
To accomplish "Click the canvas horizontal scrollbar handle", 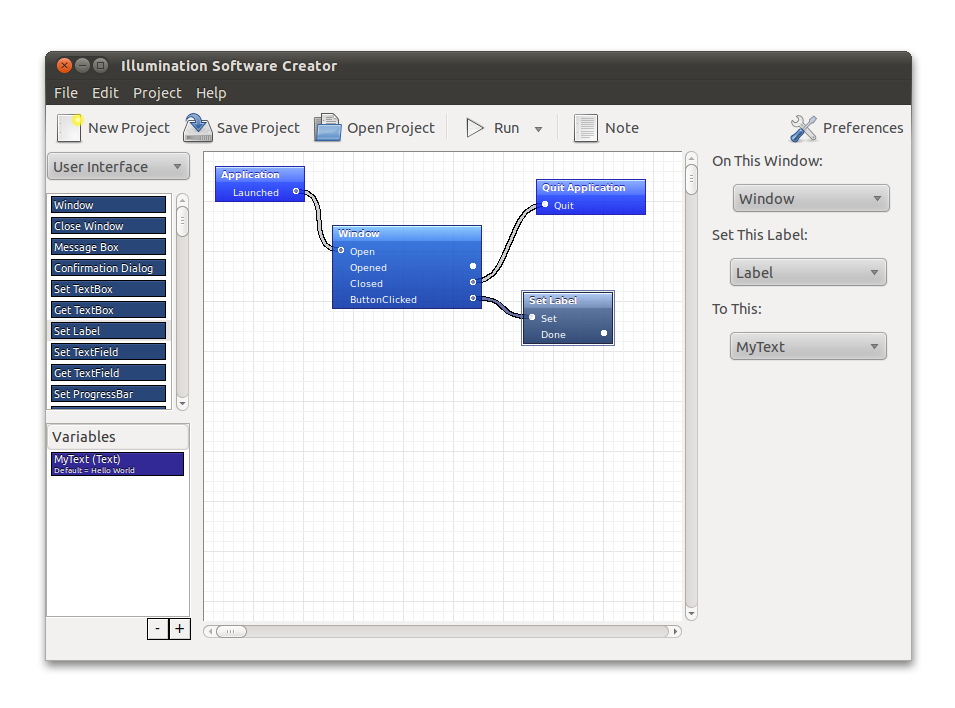I will (231, 631).
